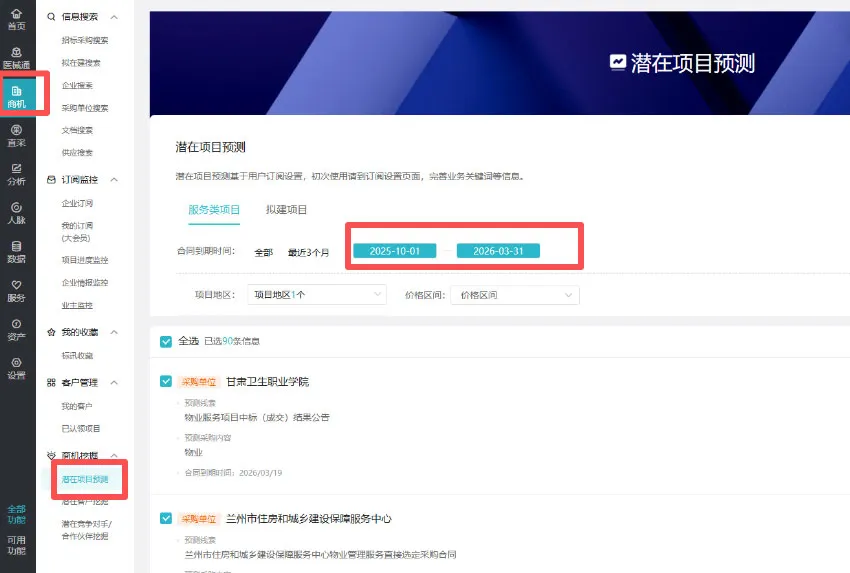Open the 项目地区 dropdown
The height and width of the screenshot is (573, 850).
tap(316, 295)
